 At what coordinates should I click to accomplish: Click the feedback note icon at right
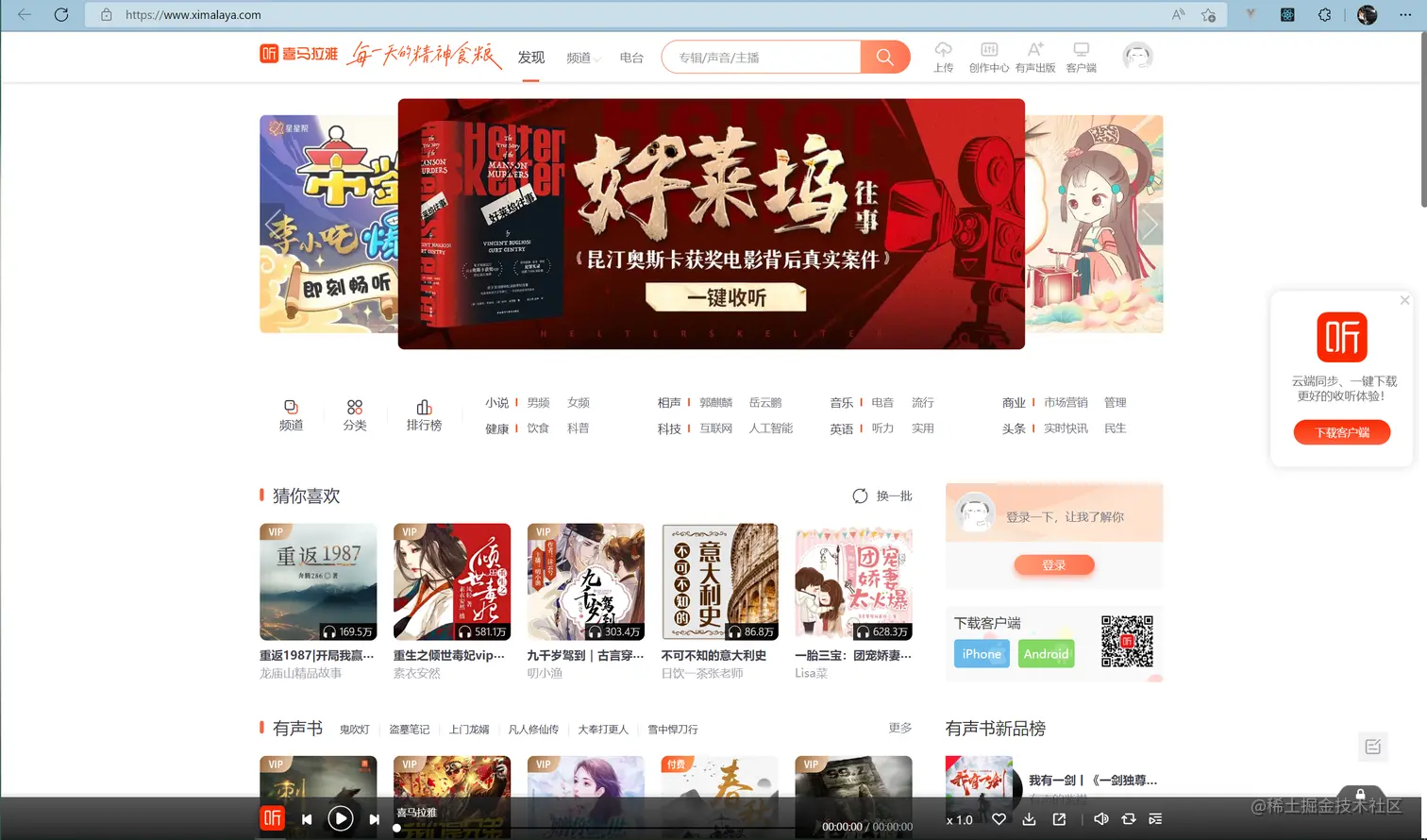(1373, 747)
